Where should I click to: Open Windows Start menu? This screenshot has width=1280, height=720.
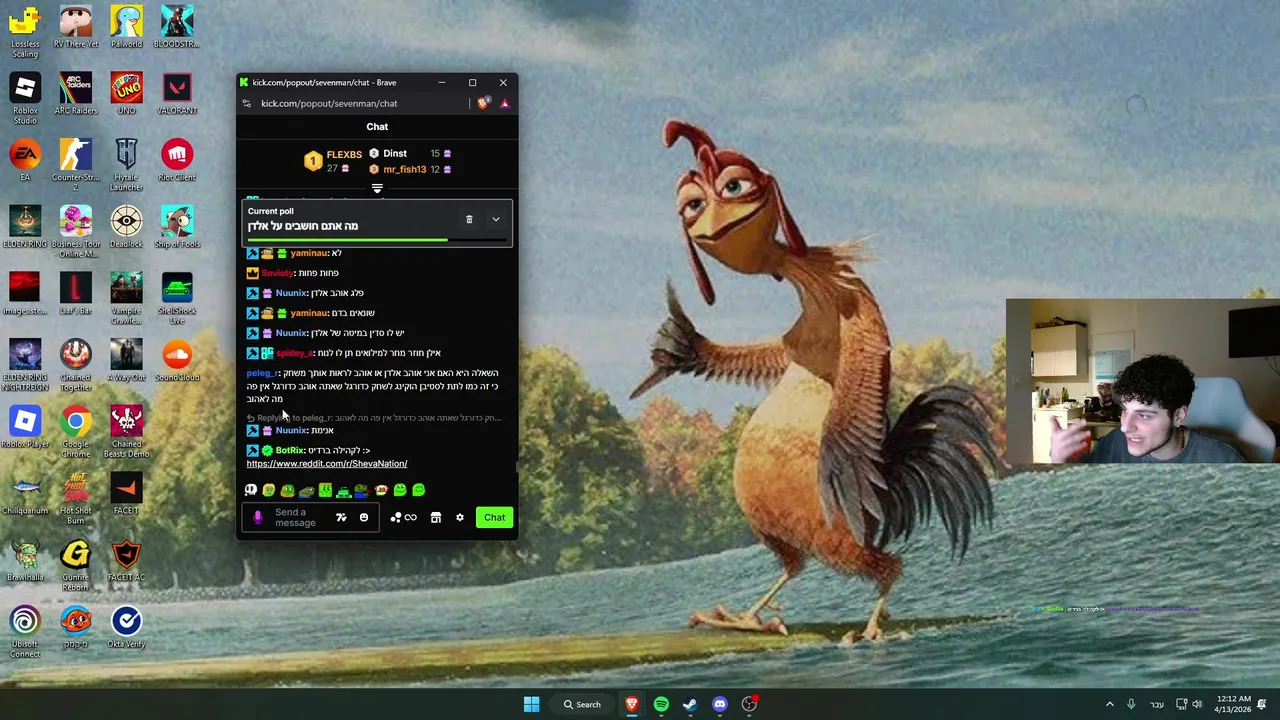tap(532, 704)
